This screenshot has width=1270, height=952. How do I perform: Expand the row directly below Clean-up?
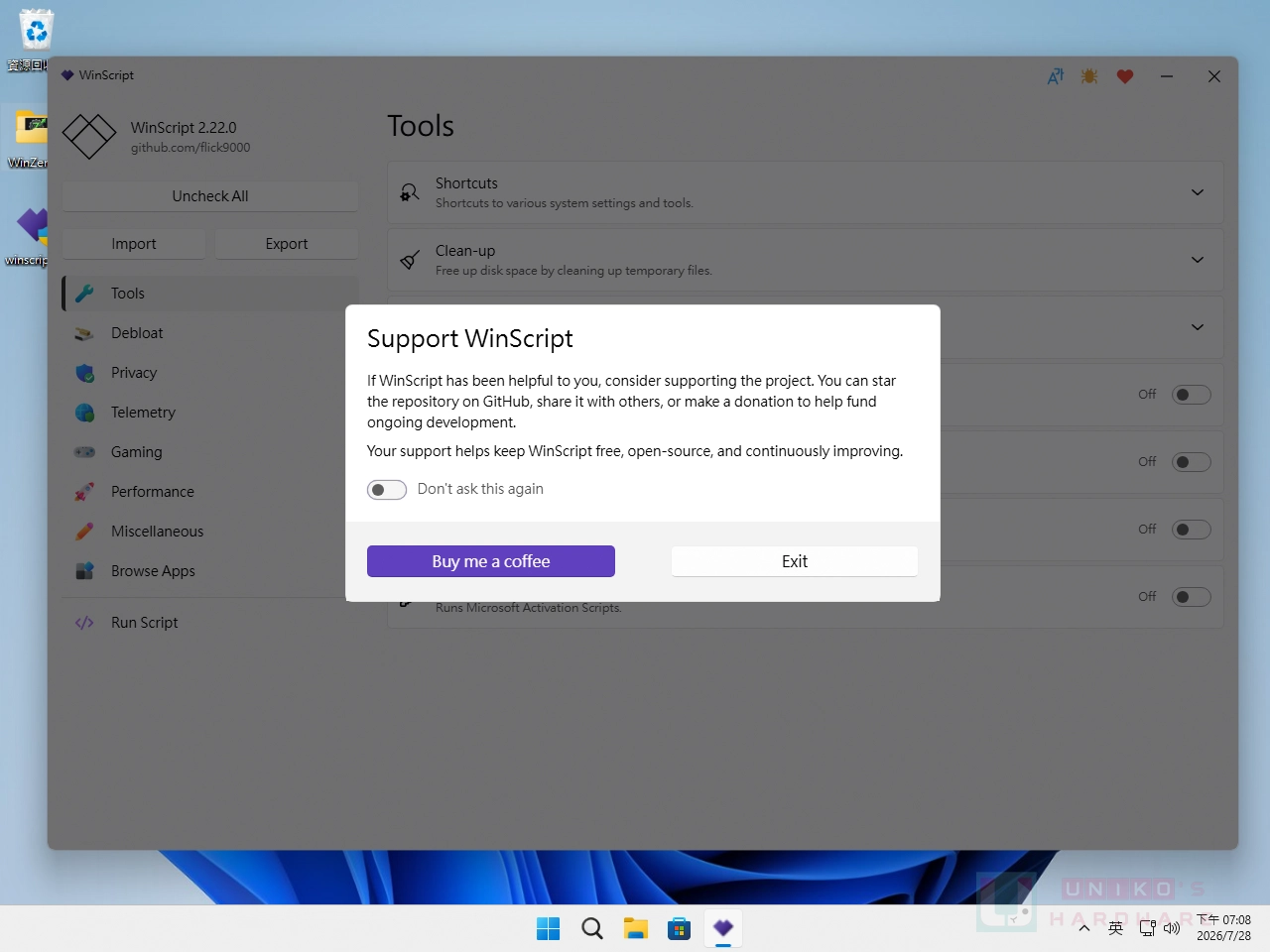pos(1198,327)
